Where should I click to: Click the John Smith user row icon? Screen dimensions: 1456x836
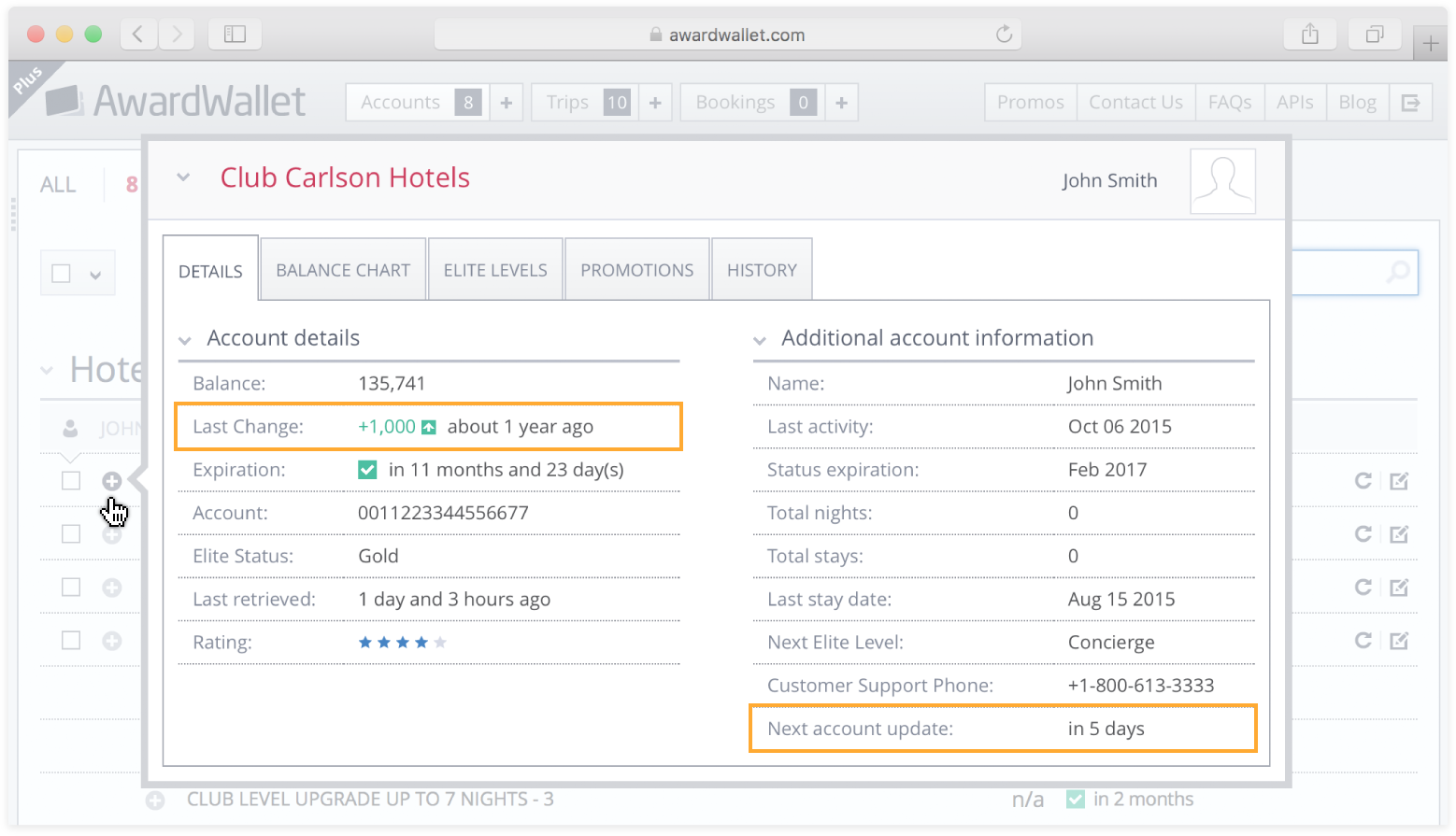[70, 428]
